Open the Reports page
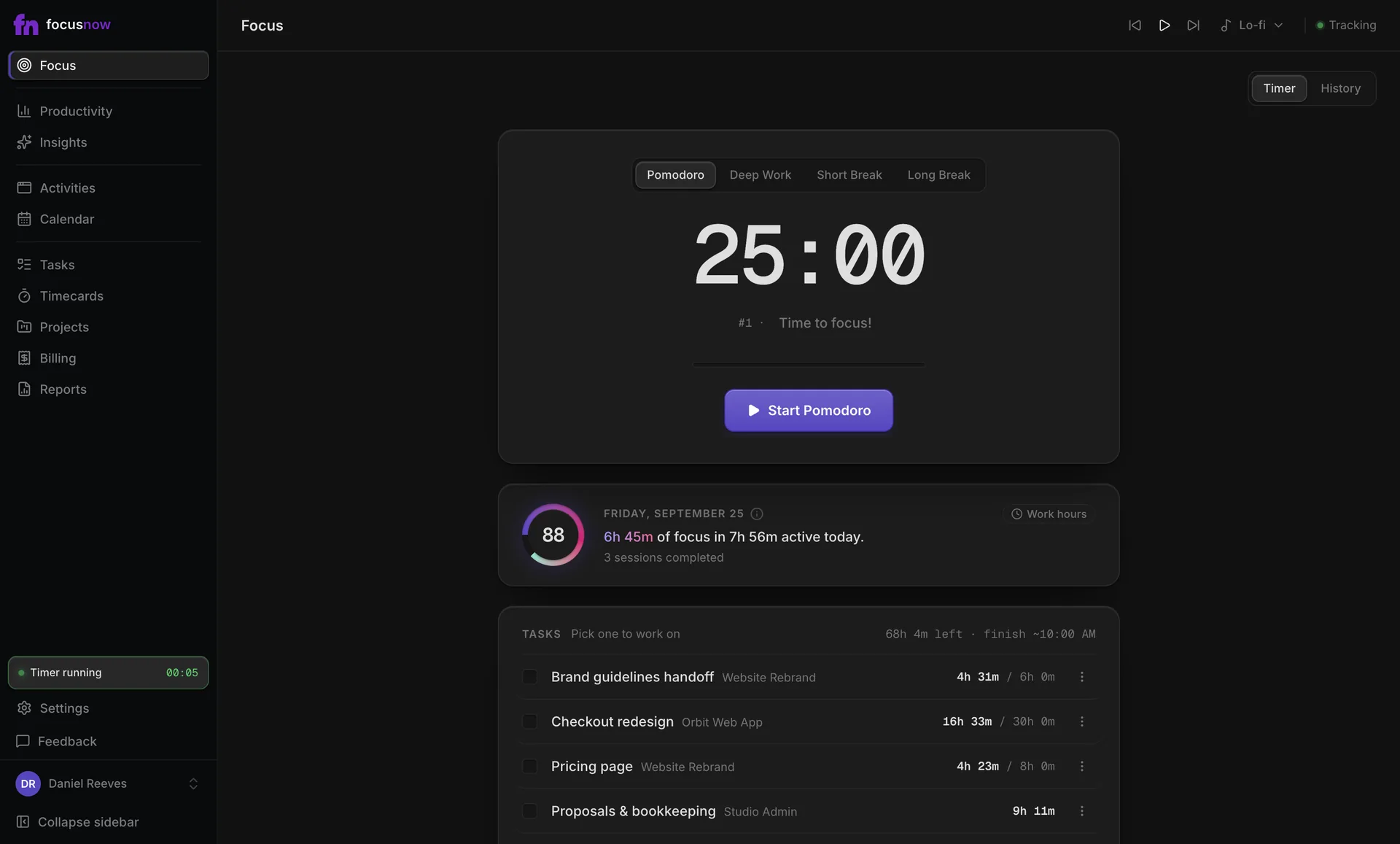 pyautogui.click(x=108, y=390)
